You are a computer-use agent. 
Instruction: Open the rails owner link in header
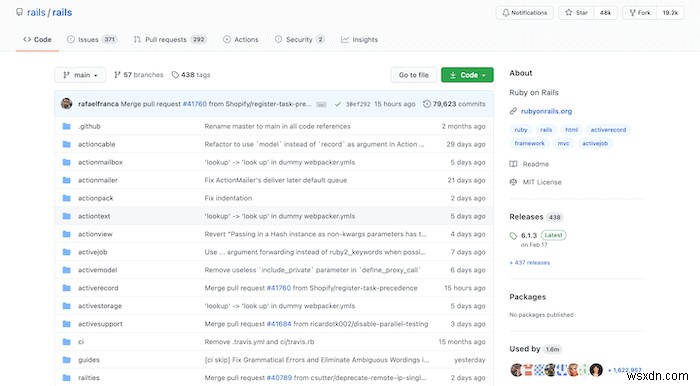coord(36,12)
